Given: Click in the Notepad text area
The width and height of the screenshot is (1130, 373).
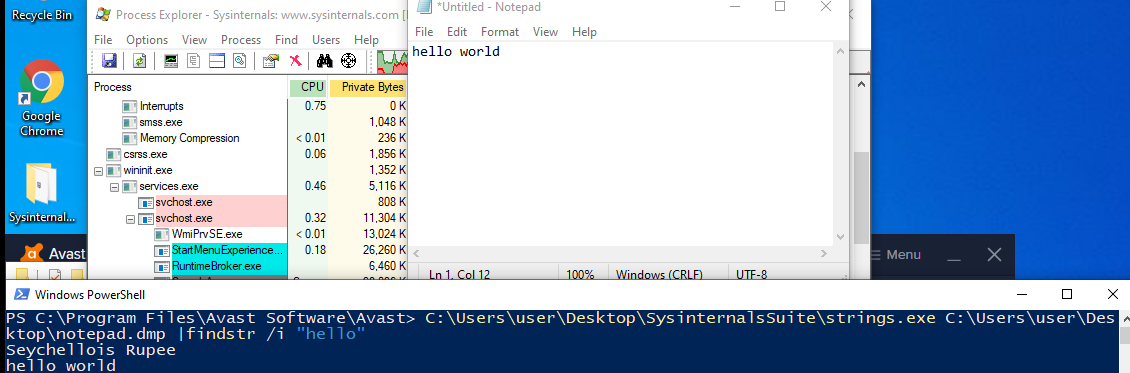Looking at the screenshot, I should 621,143.
